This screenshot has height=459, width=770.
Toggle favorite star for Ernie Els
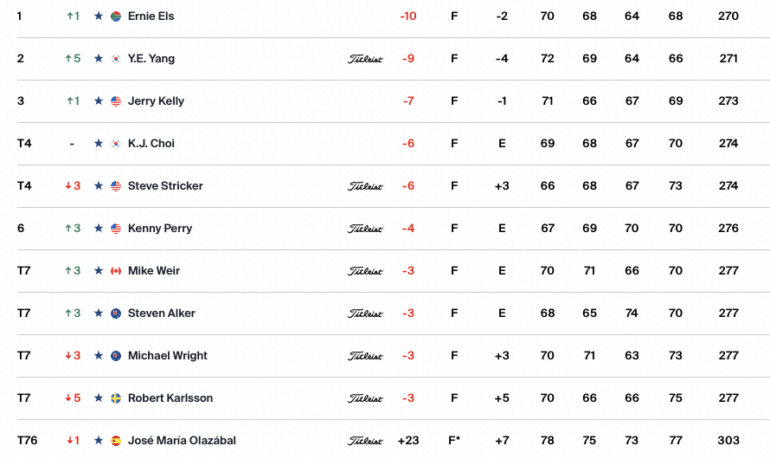[x=99, y=16]
